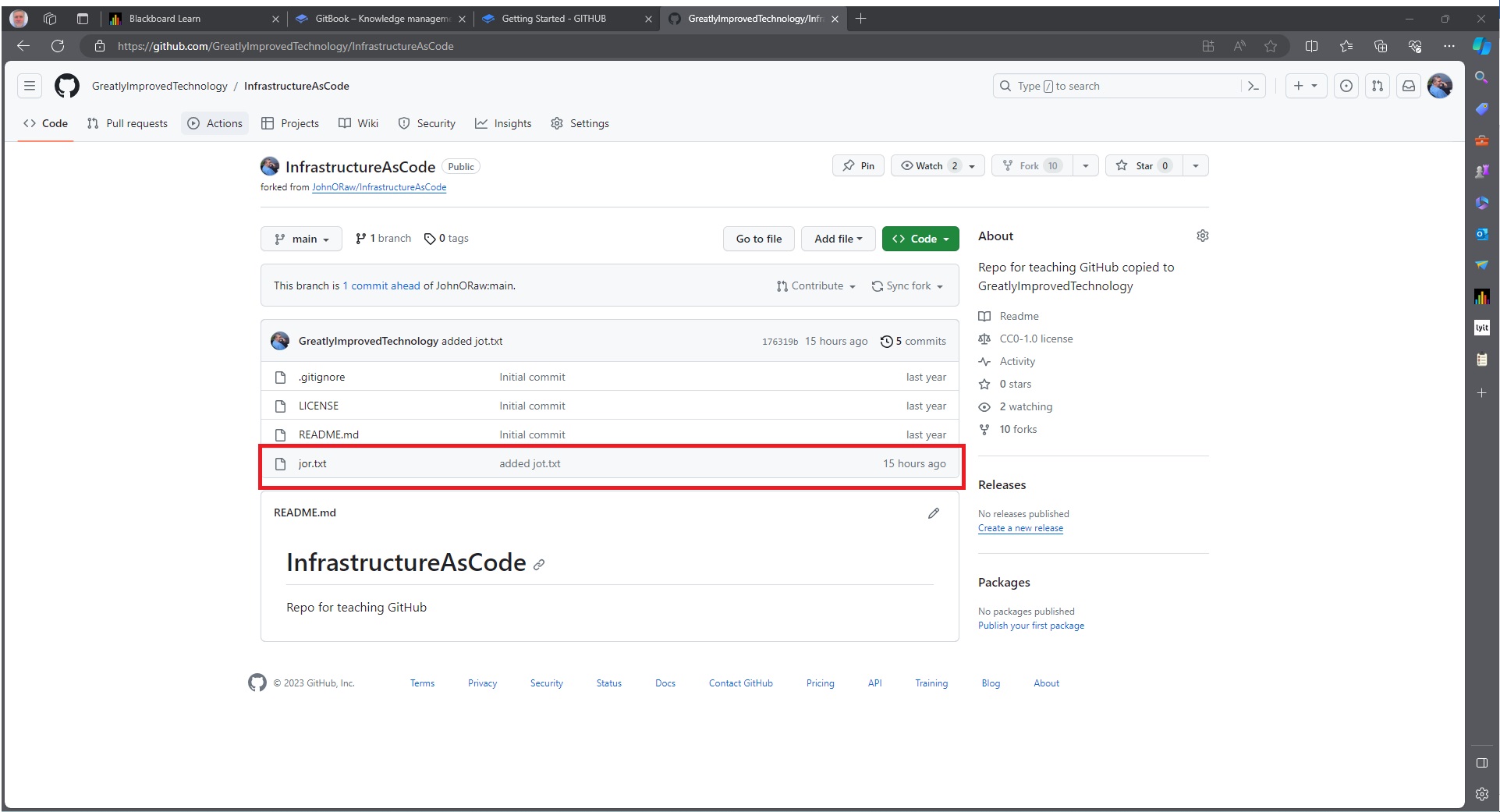The image size is (1500, 812).
Task: Open the green Code dropdown
Action: tap(920, 239)
